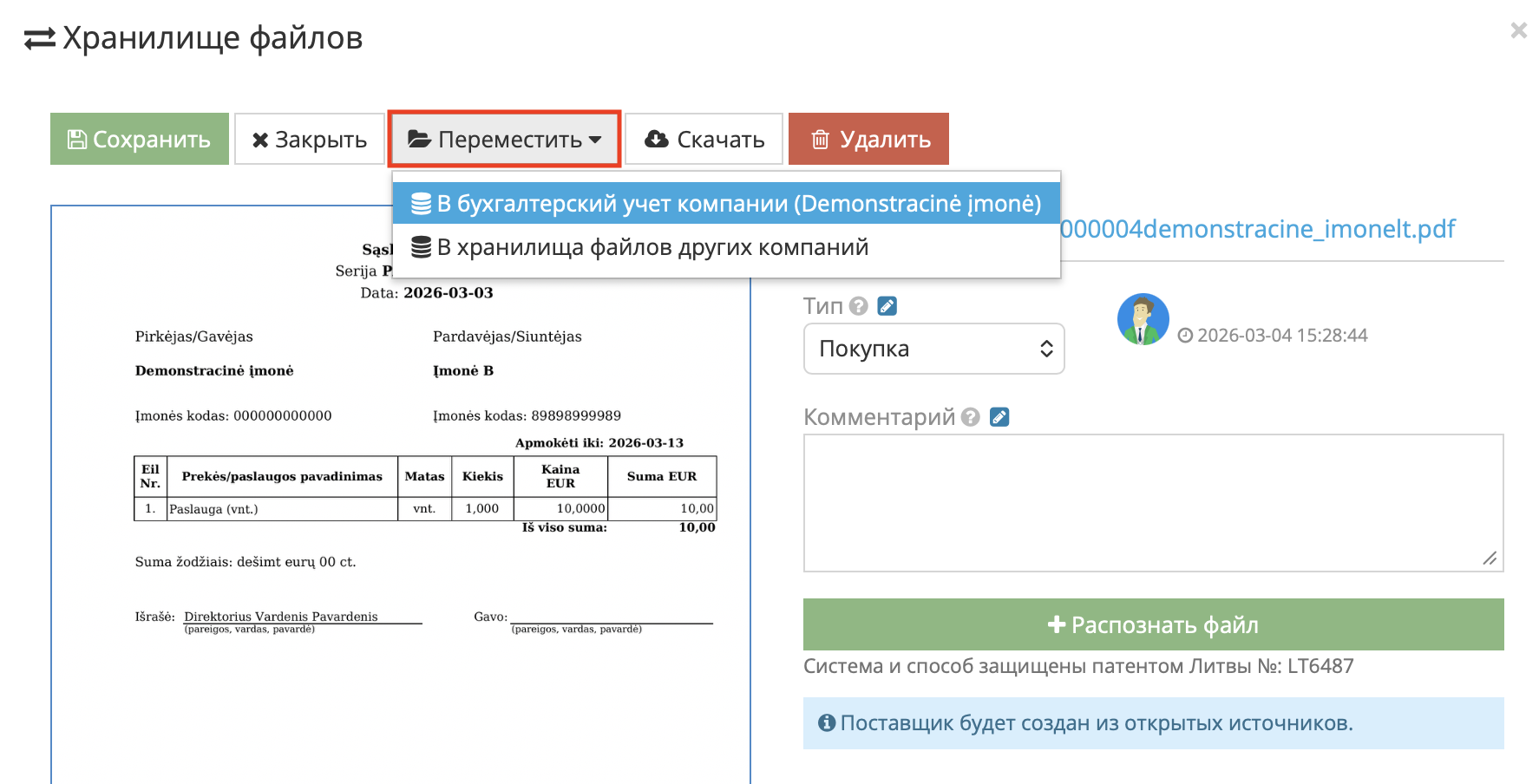This screenshot has width=1539, height=784.
Task: Click the help question icon next to Тип
Action: pyautogui.click(x=858, y=305)
